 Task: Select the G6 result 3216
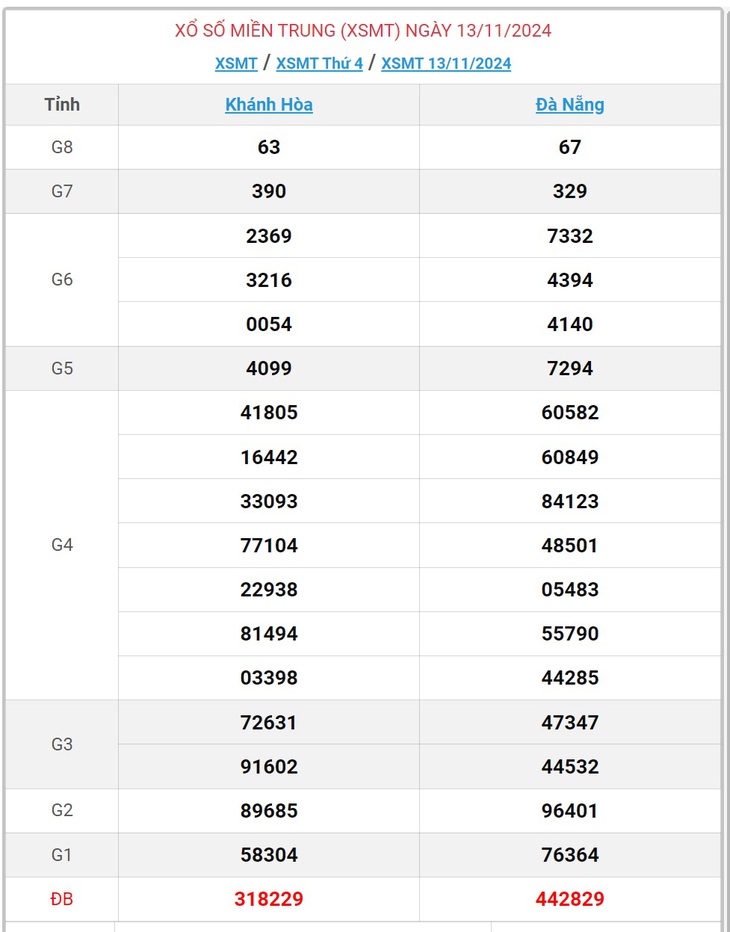[x=269, y=279]
